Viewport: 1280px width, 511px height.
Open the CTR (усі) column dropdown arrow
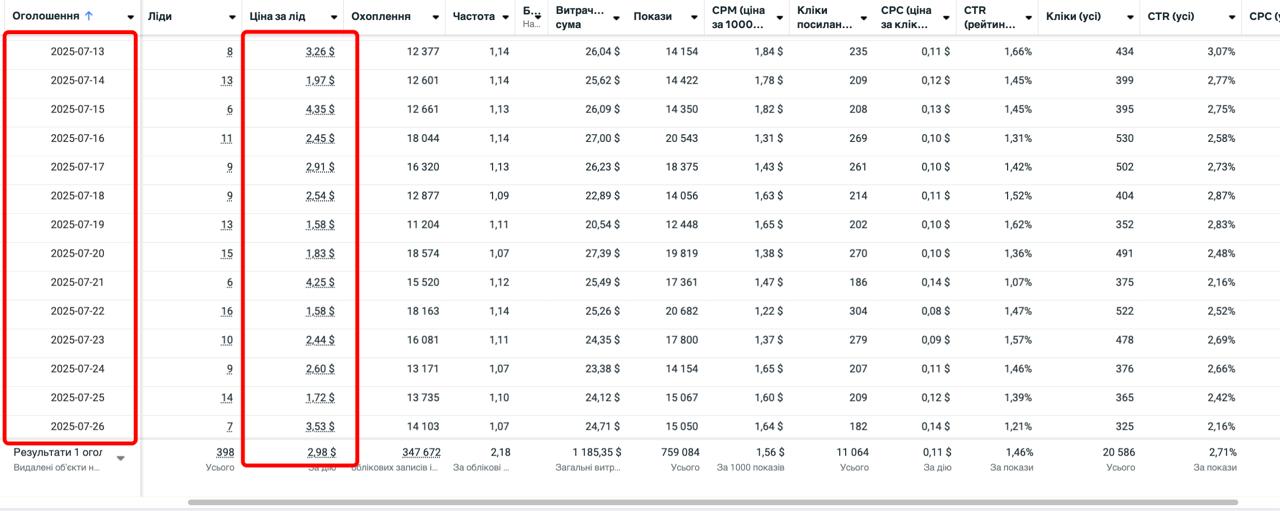(x=1231, y=18)
